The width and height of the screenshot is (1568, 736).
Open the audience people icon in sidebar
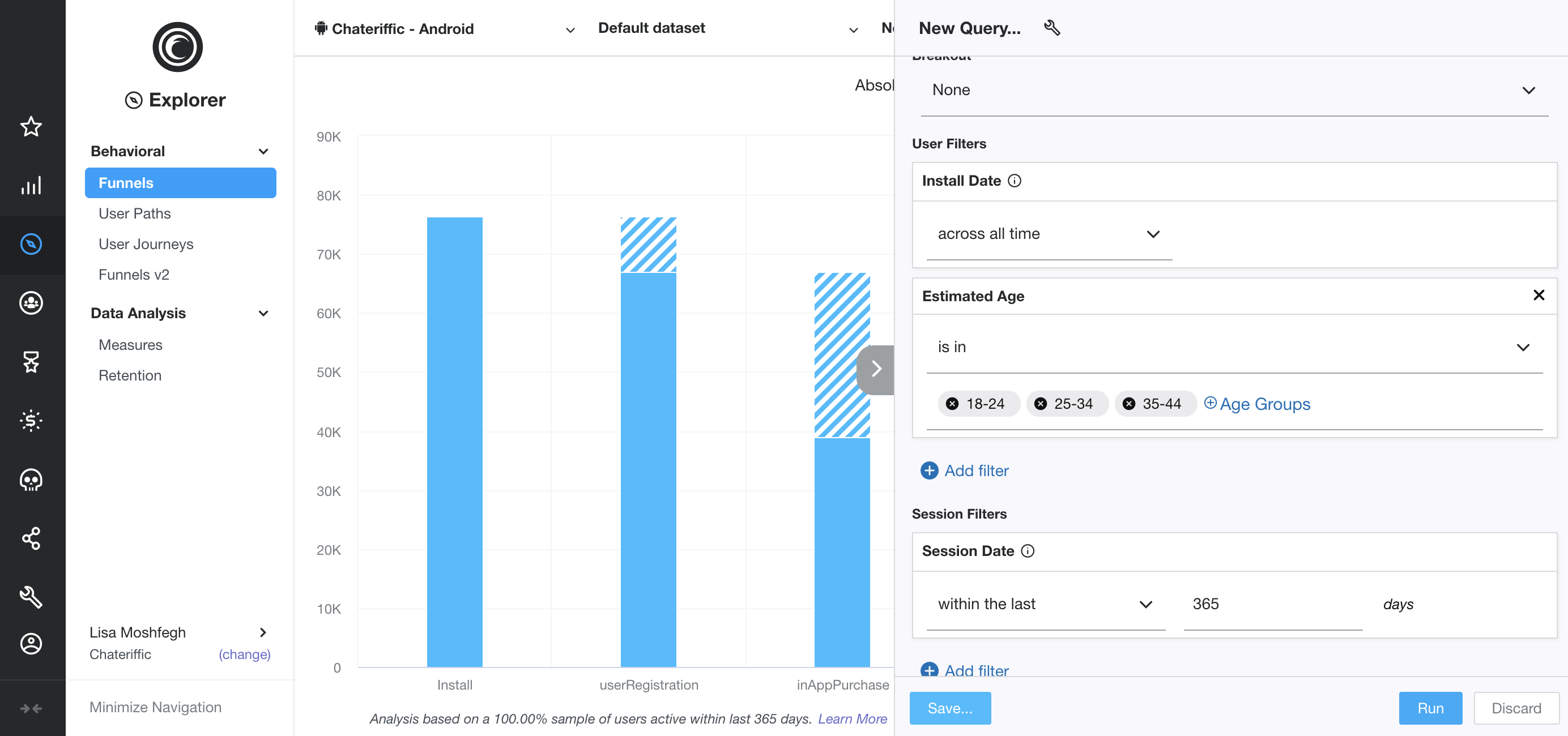coord(31,303)
